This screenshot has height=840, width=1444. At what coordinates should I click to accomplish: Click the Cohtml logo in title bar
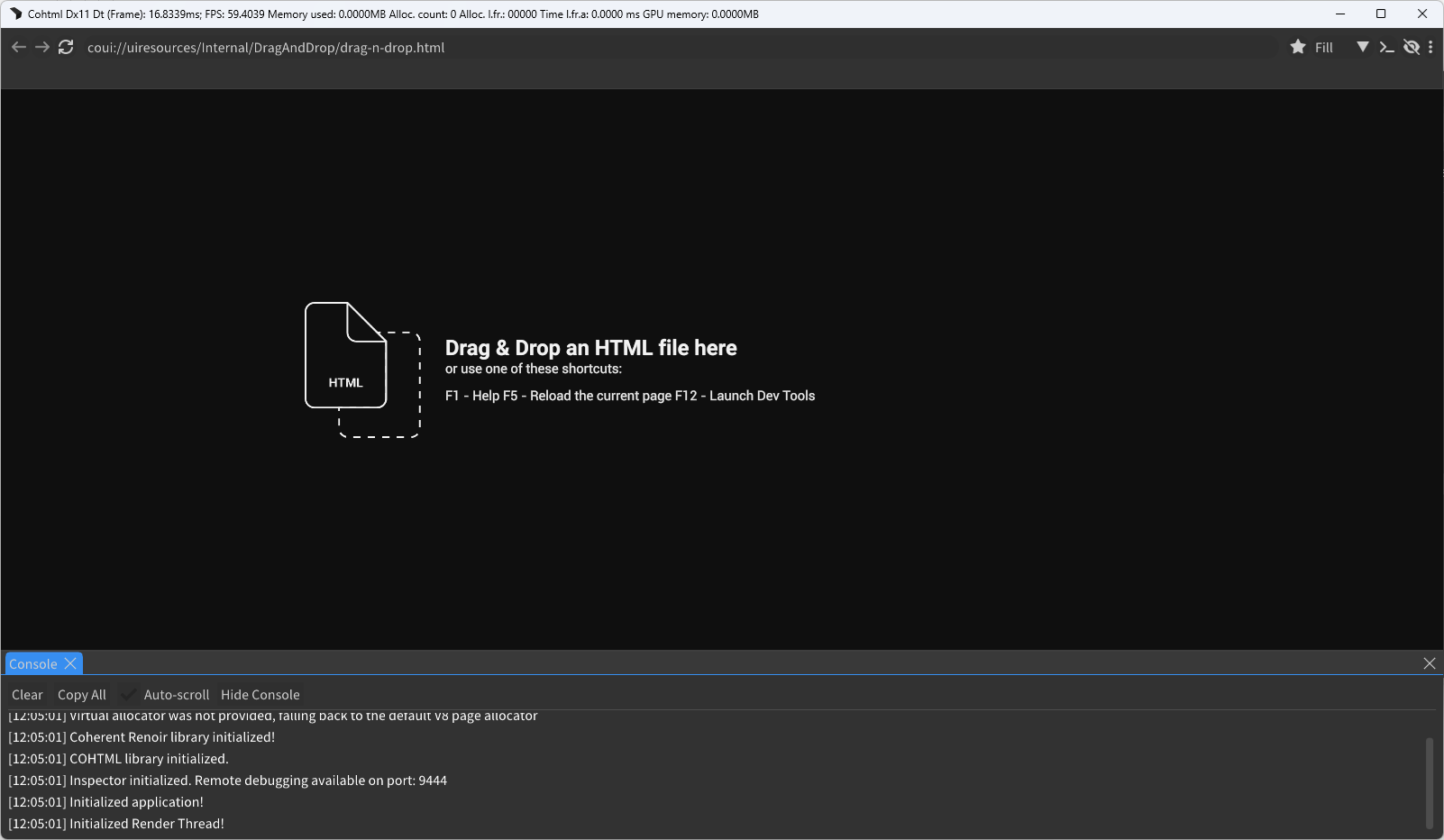[x=15, y=14]
